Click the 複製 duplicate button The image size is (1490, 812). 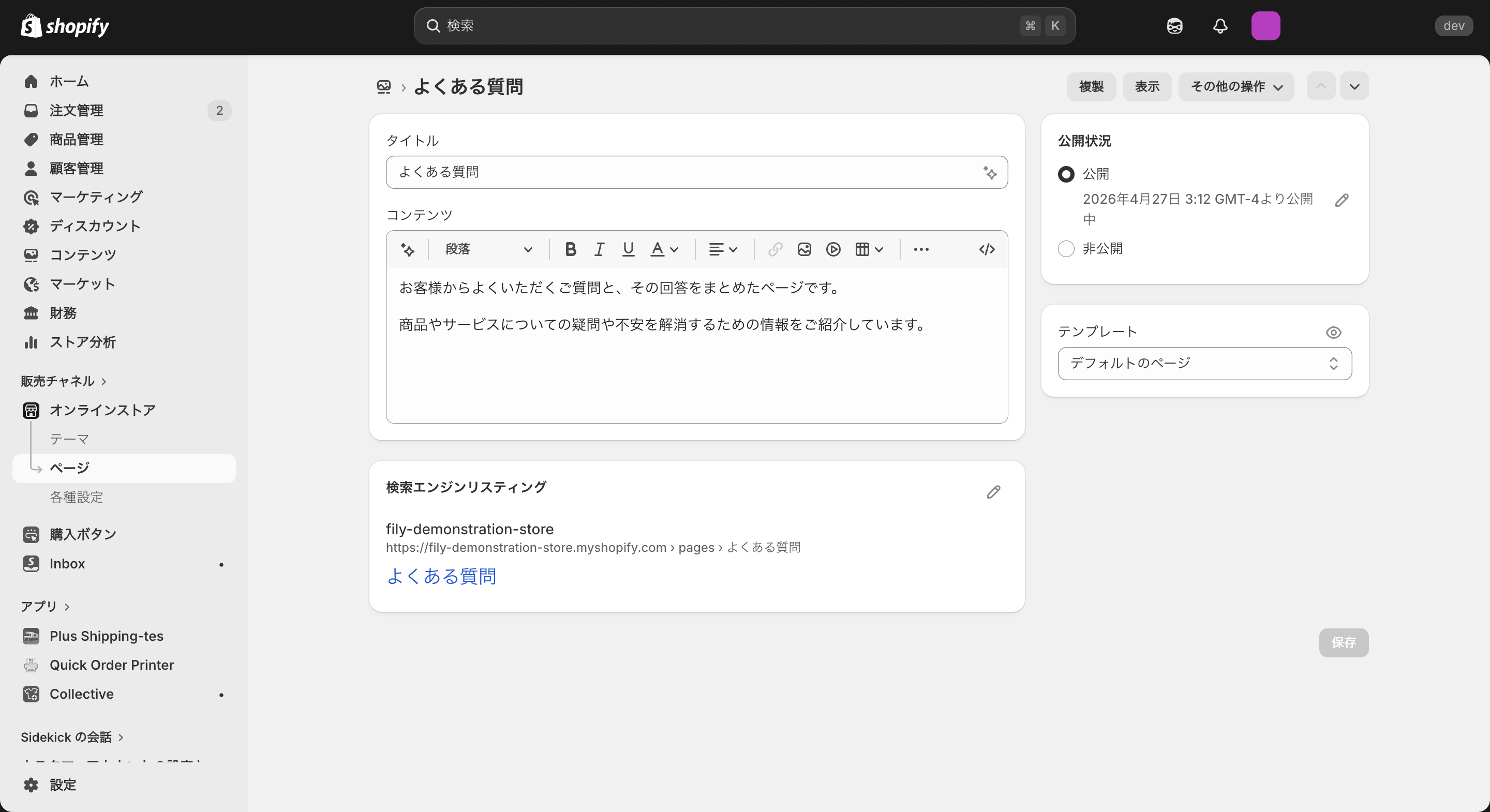pyautogui.click(x=1091, y=87)
